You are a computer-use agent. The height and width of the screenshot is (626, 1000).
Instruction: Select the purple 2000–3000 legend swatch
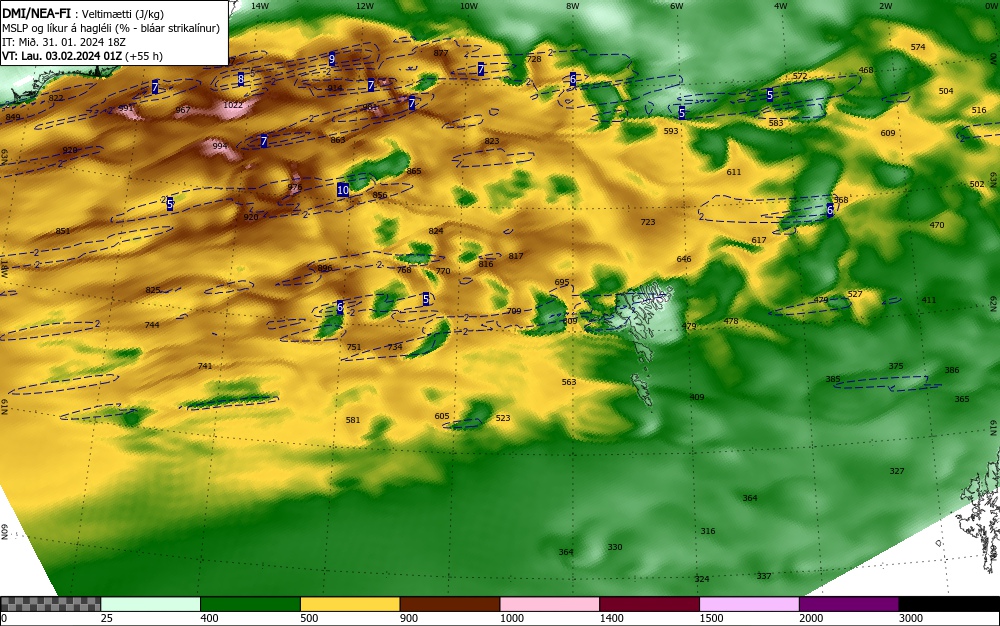point(849,604)
